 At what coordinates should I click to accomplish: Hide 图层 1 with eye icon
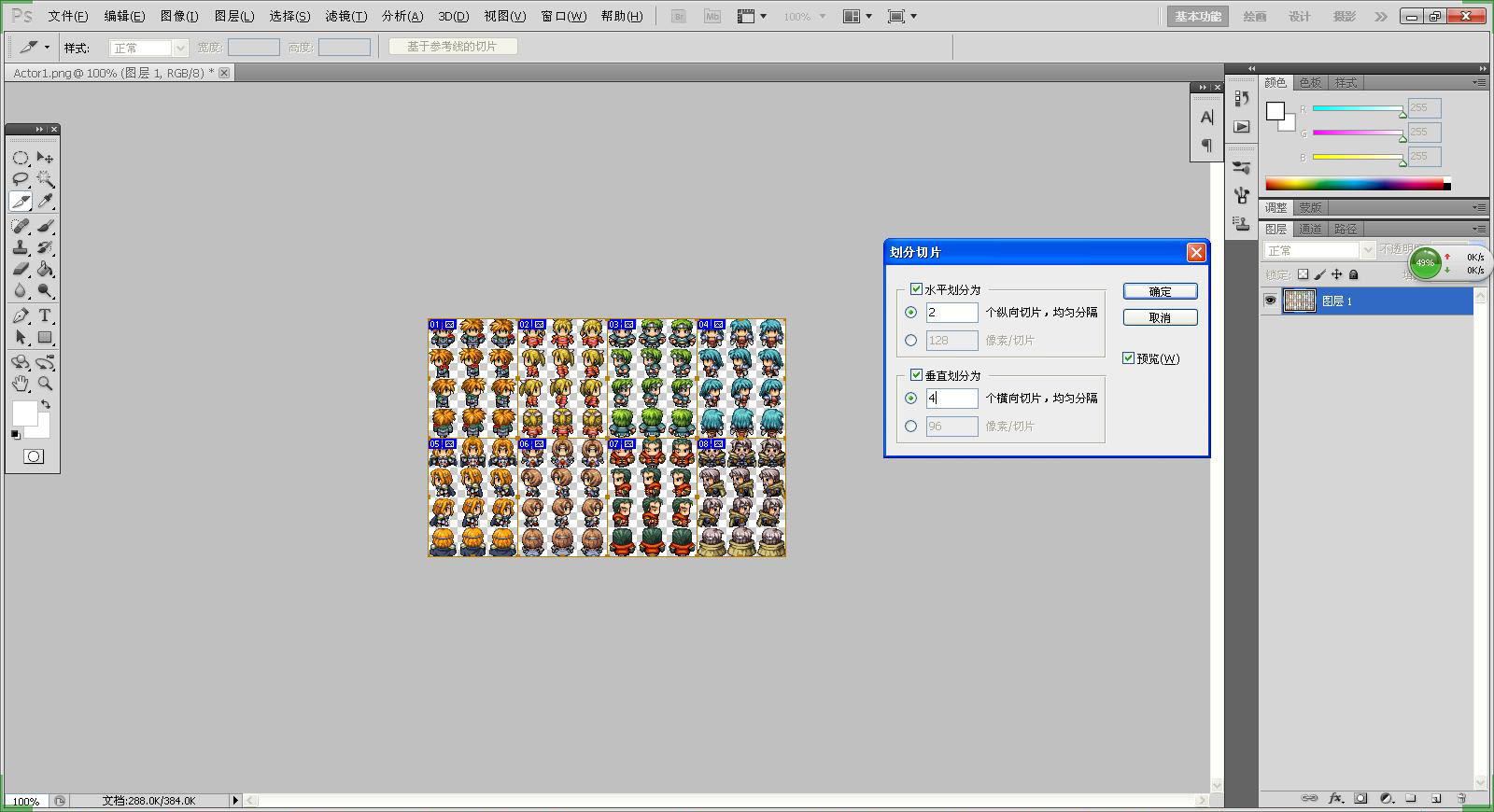[x=1270, y=301]
